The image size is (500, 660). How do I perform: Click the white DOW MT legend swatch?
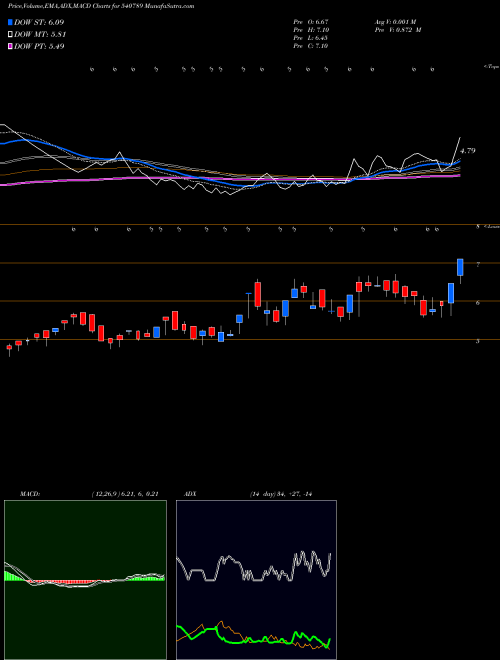pos(10,35)
